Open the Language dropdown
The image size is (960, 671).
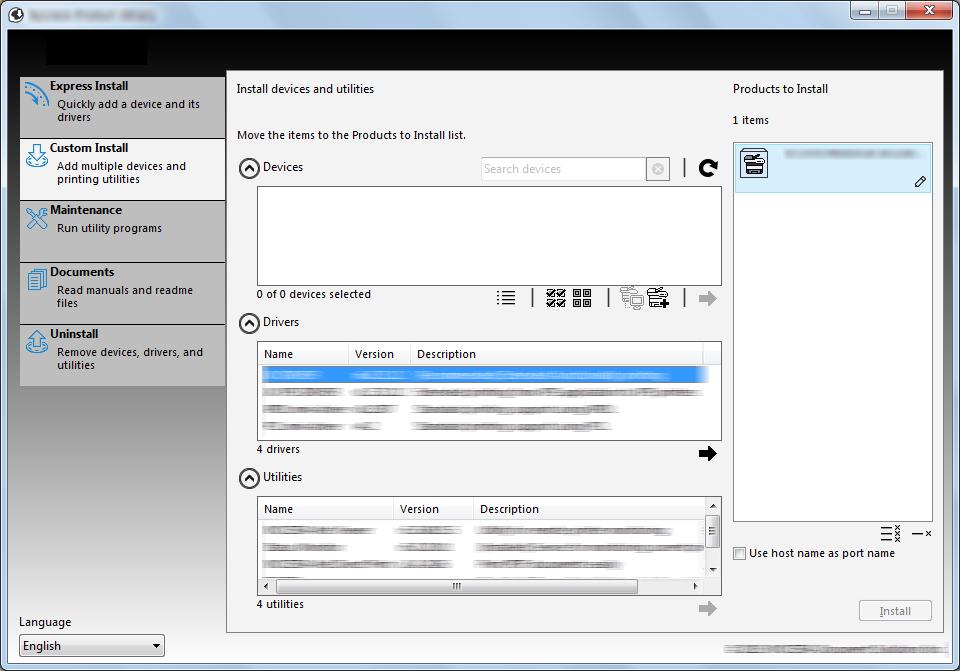click(x=92, y=646)
